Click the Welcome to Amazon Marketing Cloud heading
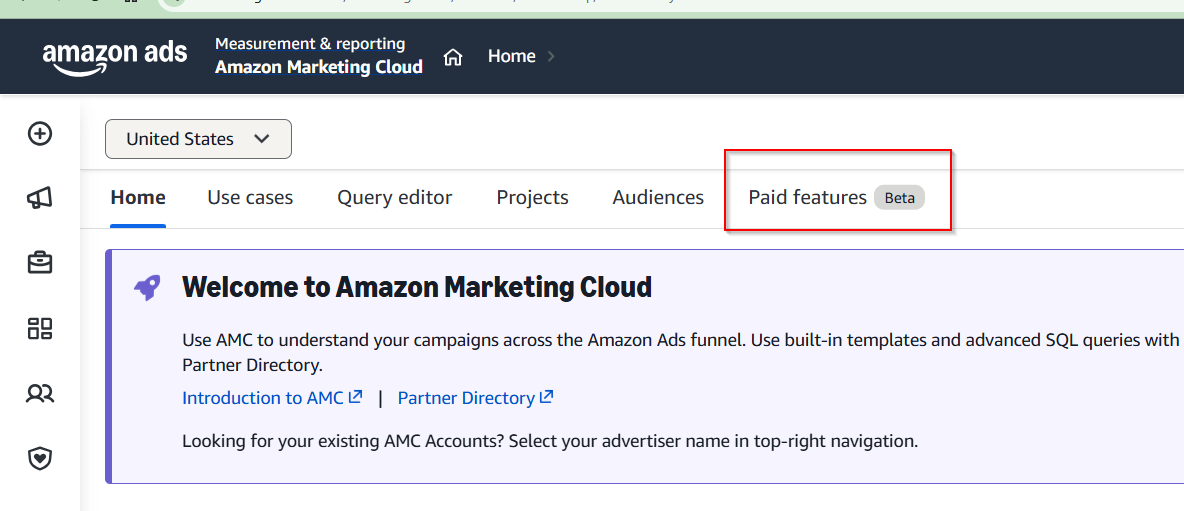 (417, 288)
